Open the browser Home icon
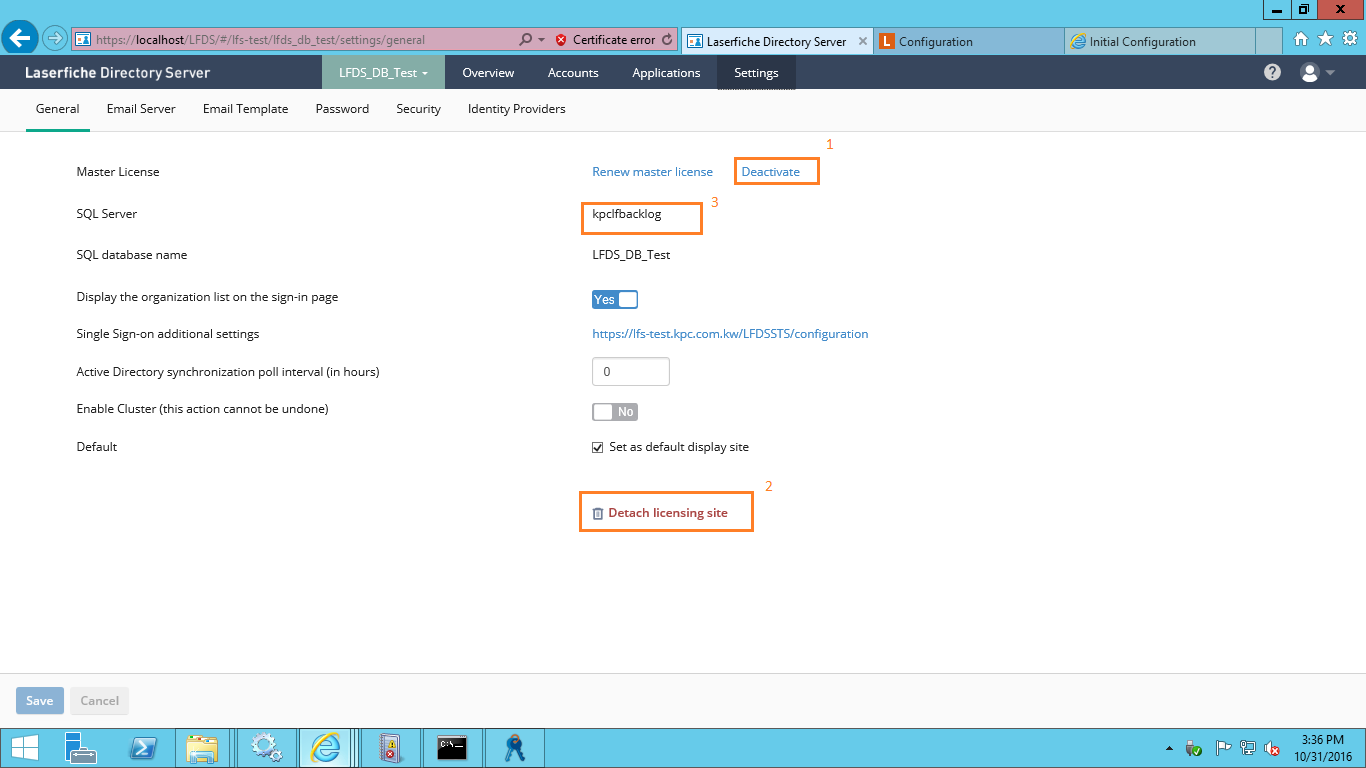The image size is (1366, 768). coord(1301,39)
